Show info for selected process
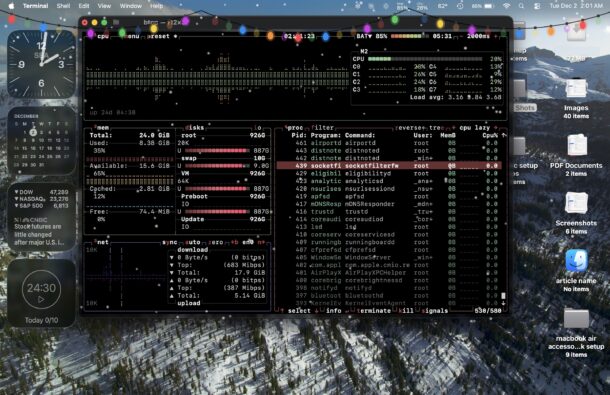 click(x=334, y=311)
